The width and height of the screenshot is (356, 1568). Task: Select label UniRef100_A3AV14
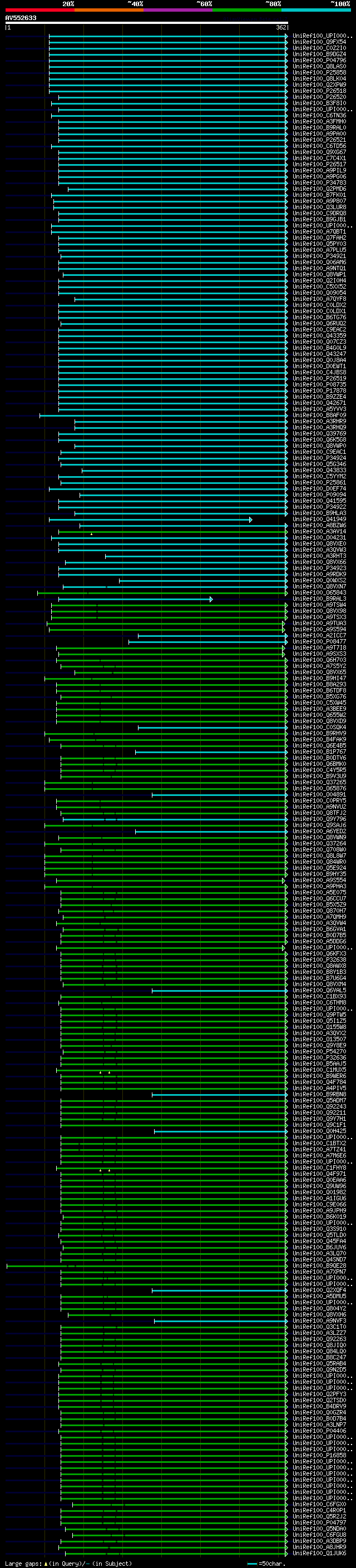point(319,532)
